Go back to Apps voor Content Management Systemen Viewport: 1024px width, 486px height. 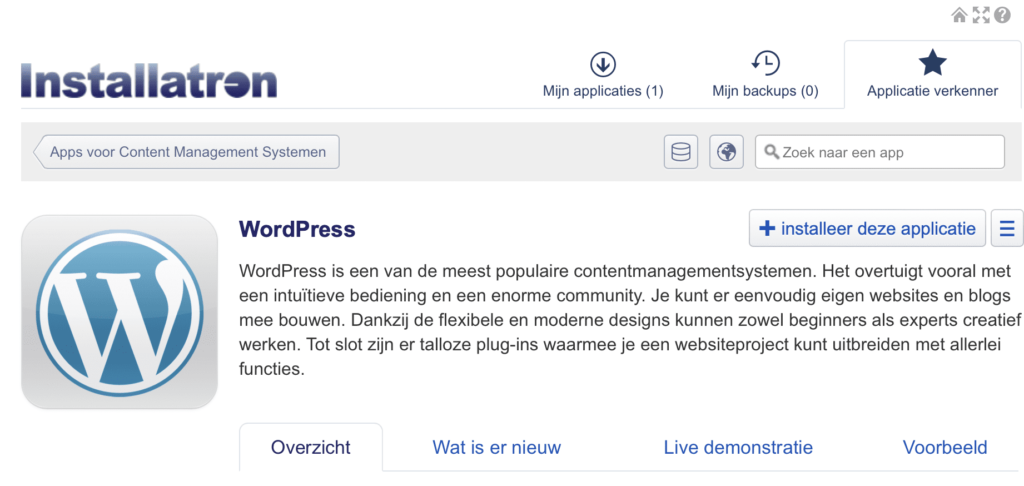tap(187, 152)
